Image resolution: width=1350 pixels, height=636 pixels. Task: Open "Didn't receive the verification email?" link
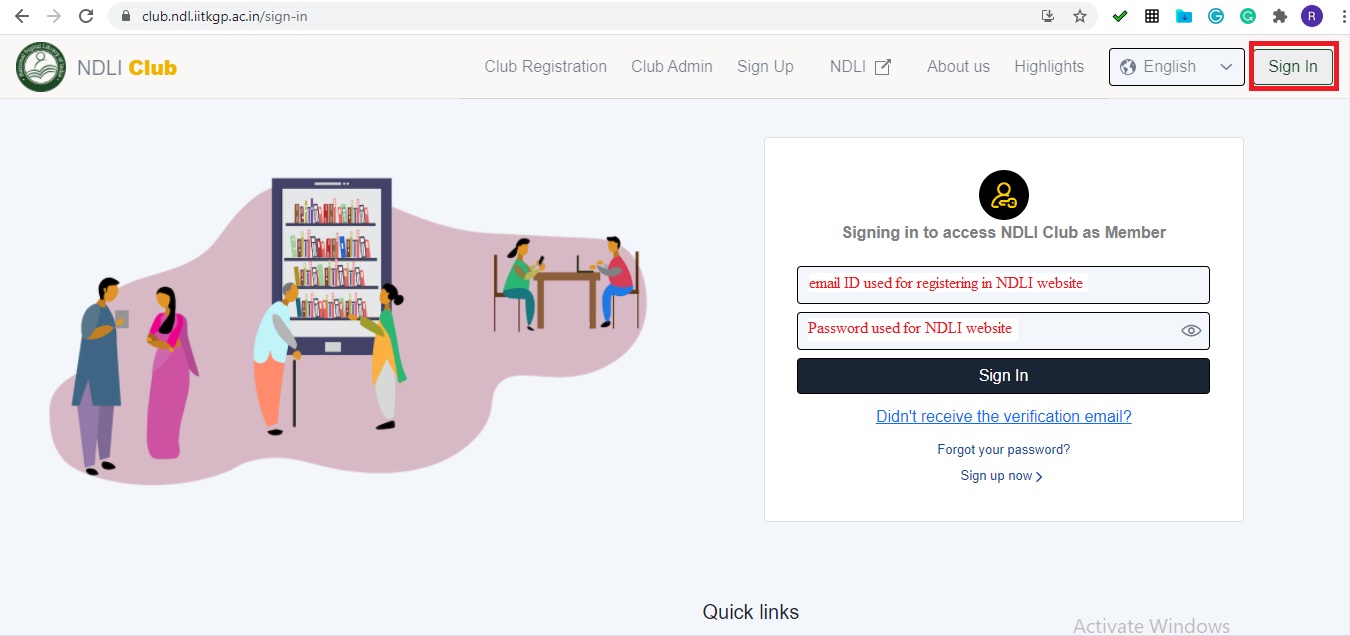pyautogui.click(x=1004, y=417)
